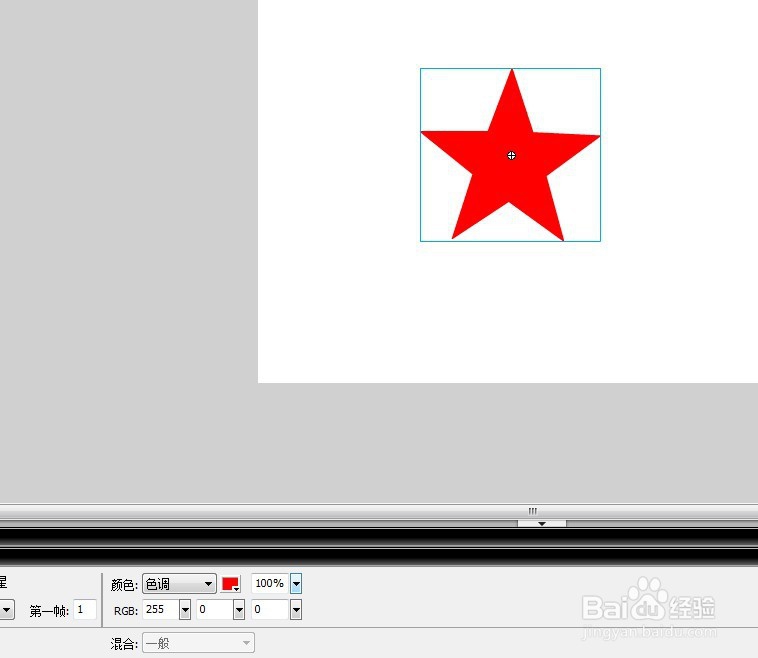The width and height of the screenshot is (758, 658).
Task: Open the green value slider arrow
Action: point(239,610)
